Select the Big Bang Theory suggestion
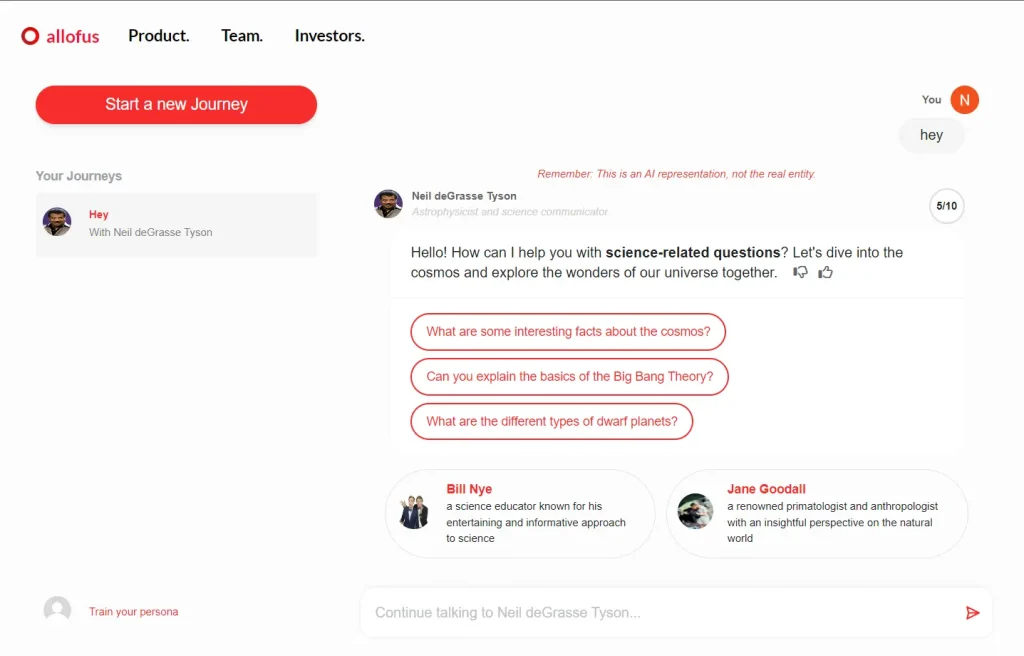Screen dimensions: 1024x656 click(x=569, y=377)
